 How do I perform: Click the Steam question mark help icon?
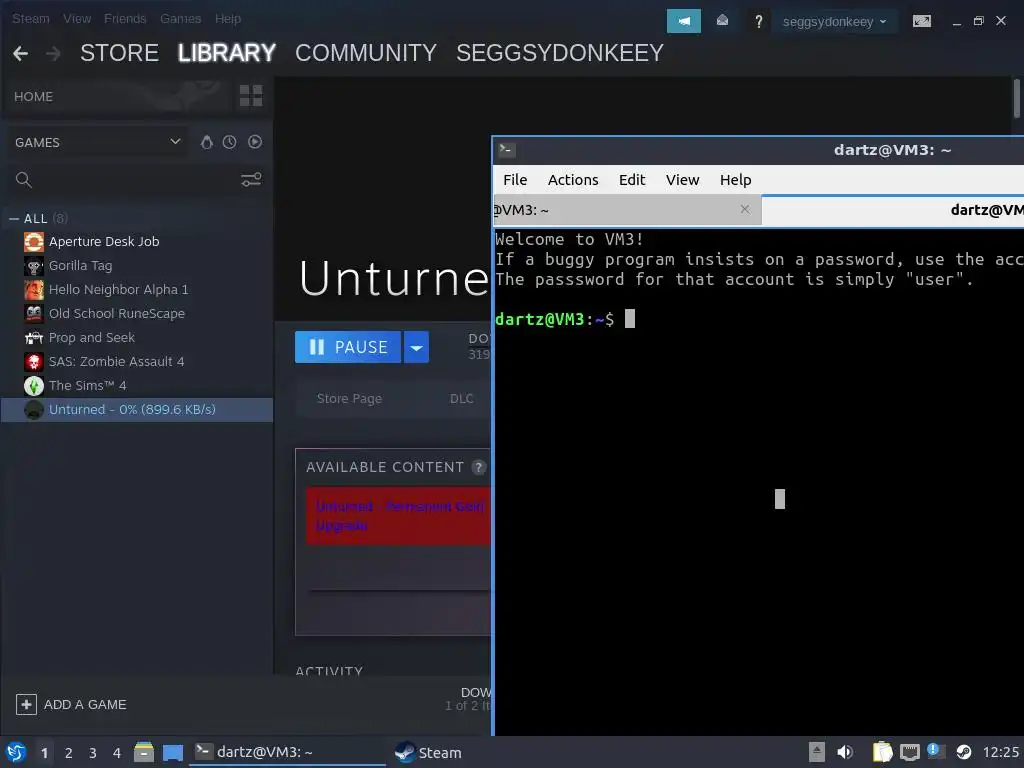[x=758, y=22]
